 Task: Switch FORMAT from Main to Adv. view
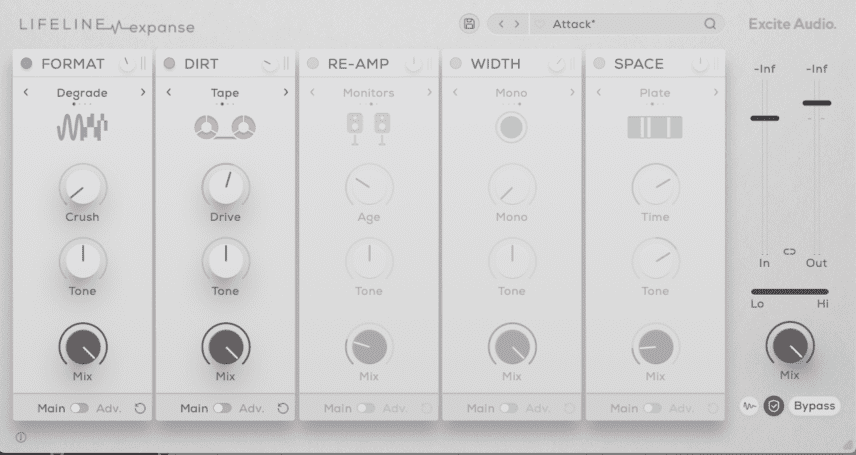(79, 408)
